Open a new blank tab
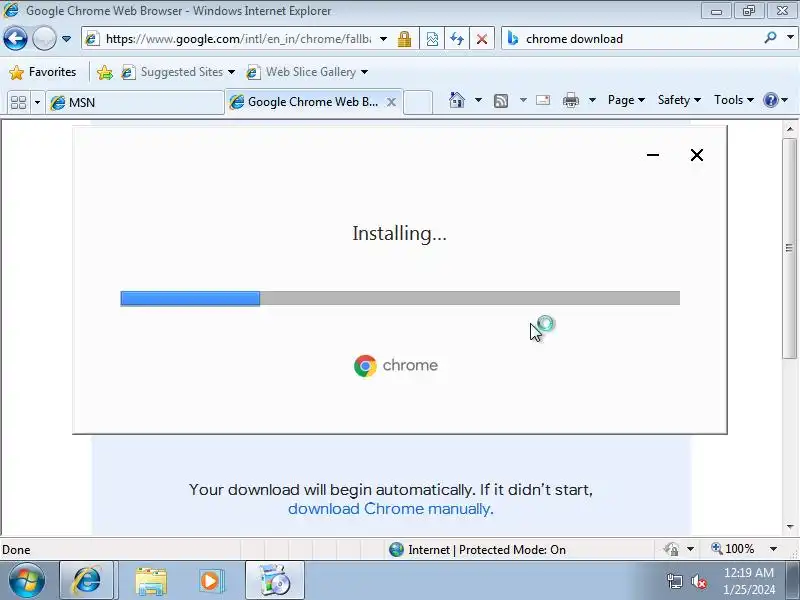Screen dimensions: 800x600 (x=418, y=102)
